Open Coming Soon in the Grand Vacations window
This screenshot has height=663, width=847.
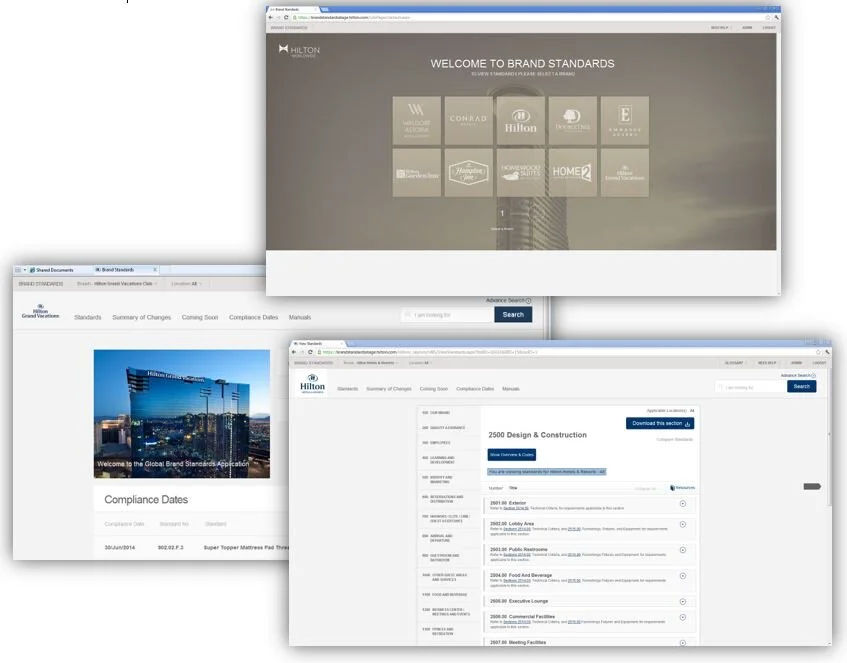pos(200,318)
